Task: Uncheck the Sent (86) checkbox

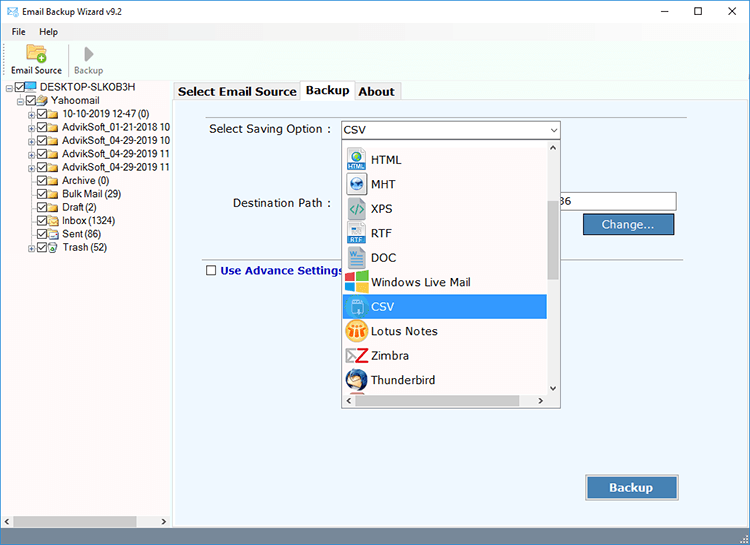Action: tap(42, 234)
